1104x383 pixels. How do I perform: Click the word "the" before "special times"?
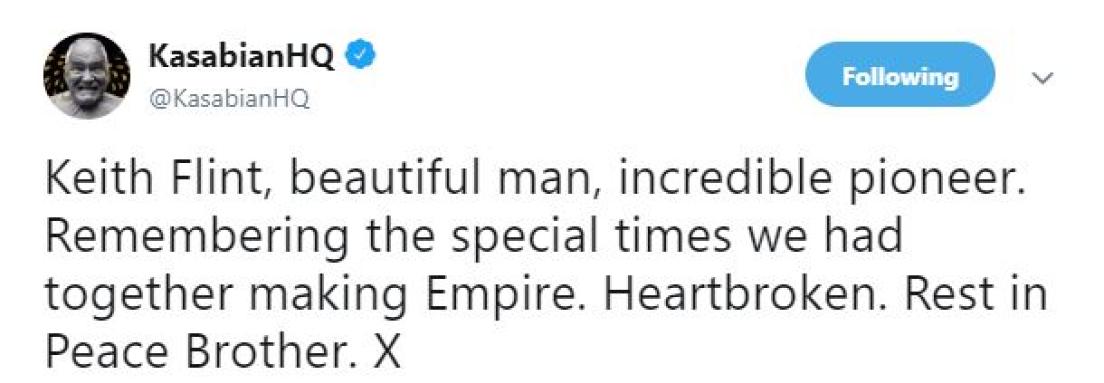pos(399,237)
